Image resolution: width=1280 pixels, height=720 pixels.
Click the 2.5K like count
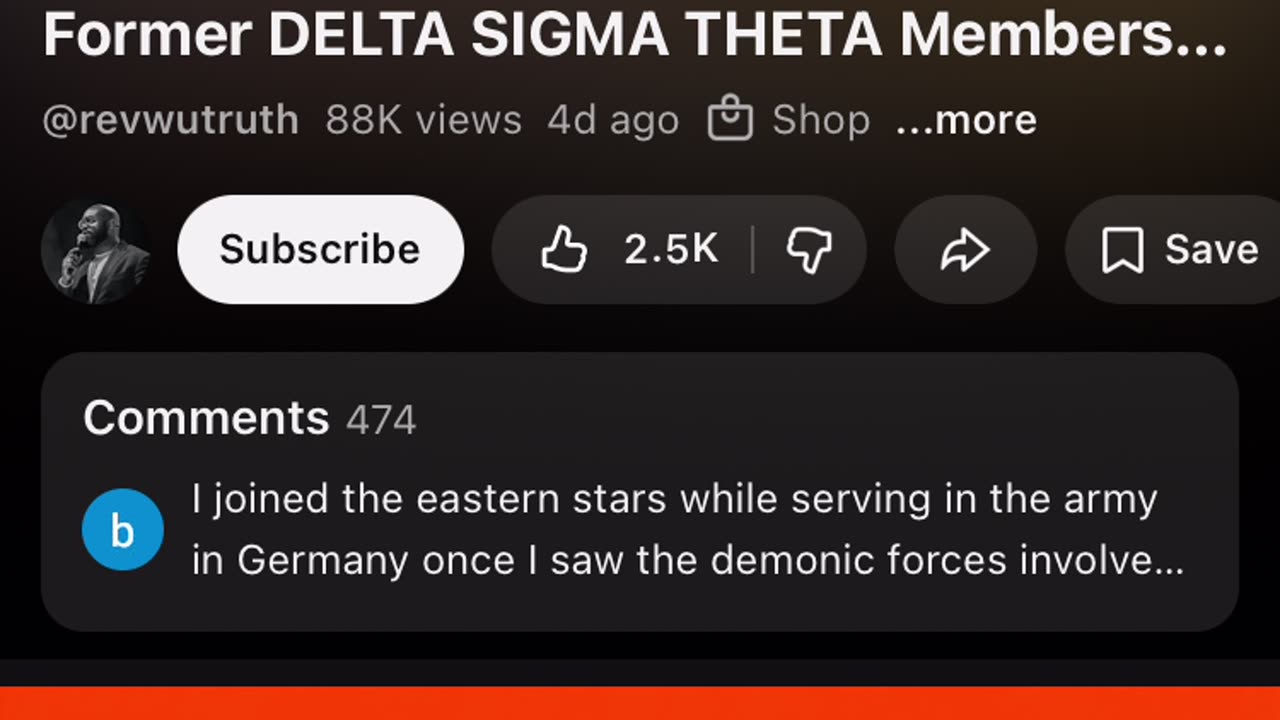[671, 250]
